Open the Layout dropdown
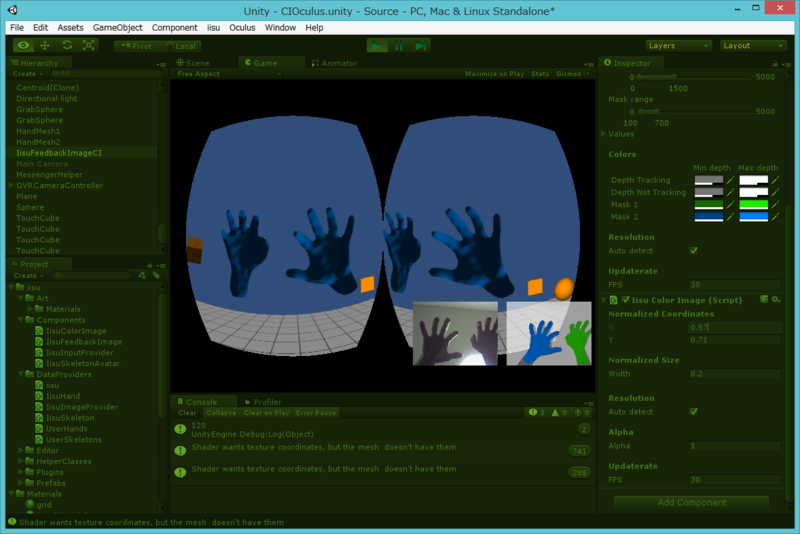Screen dimensions: 800x534 753,45
